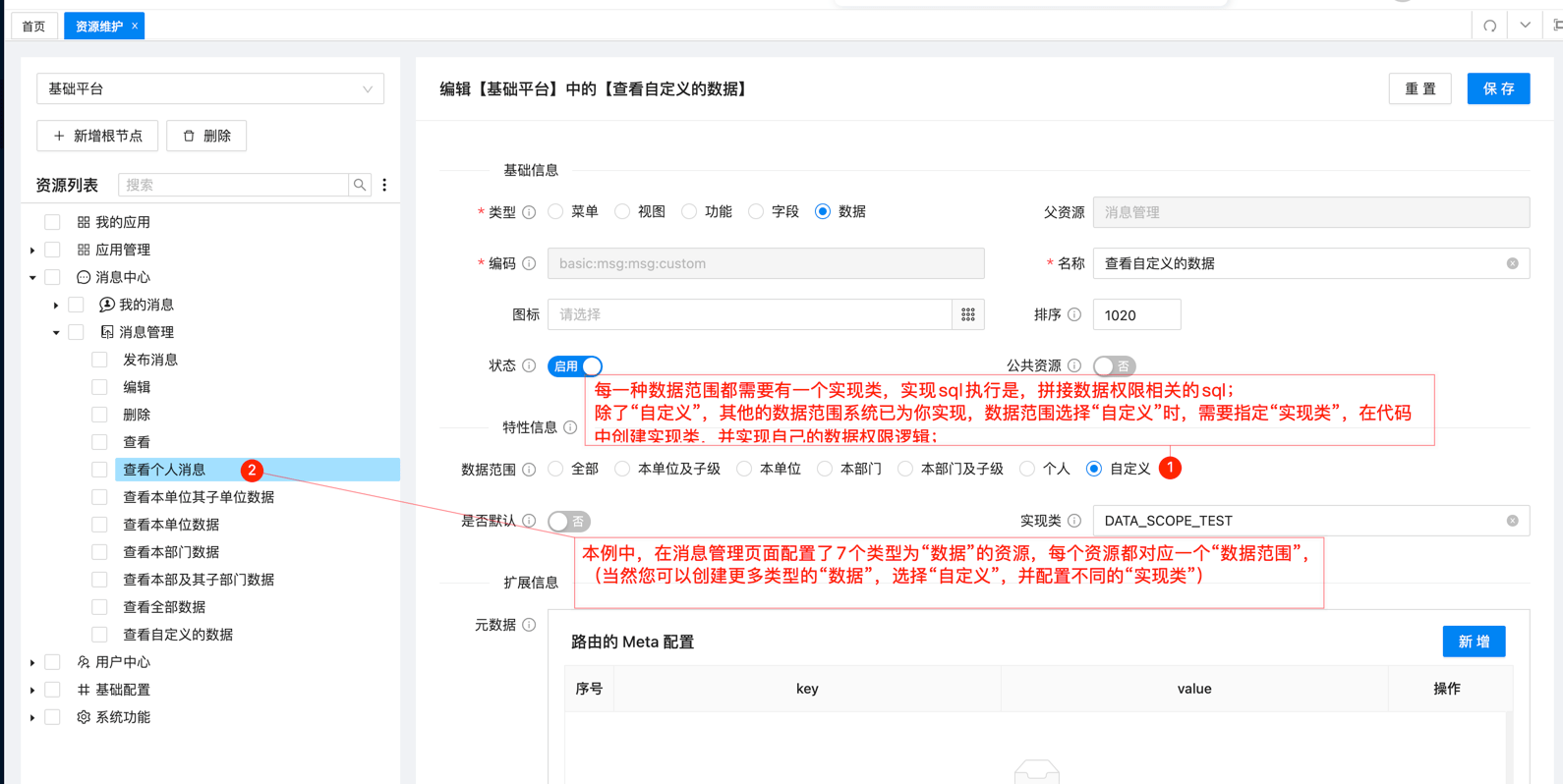Enable the 公共资源 switch
This screenshot has width=1563, height=784.
1114,366
